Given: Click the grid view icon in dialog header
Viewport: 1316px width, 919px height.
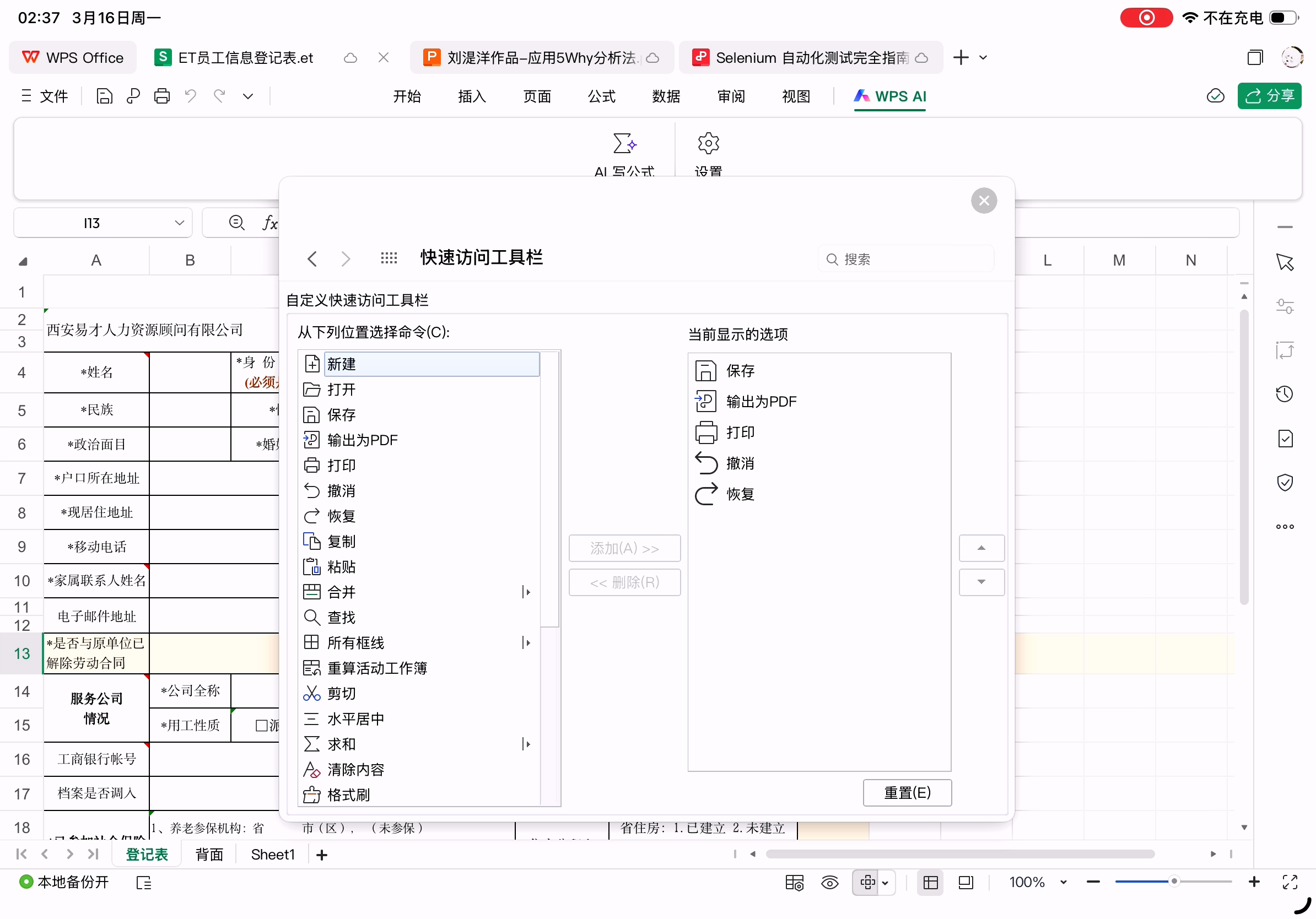Looking at the screenshot, I should tap(389, 258).
